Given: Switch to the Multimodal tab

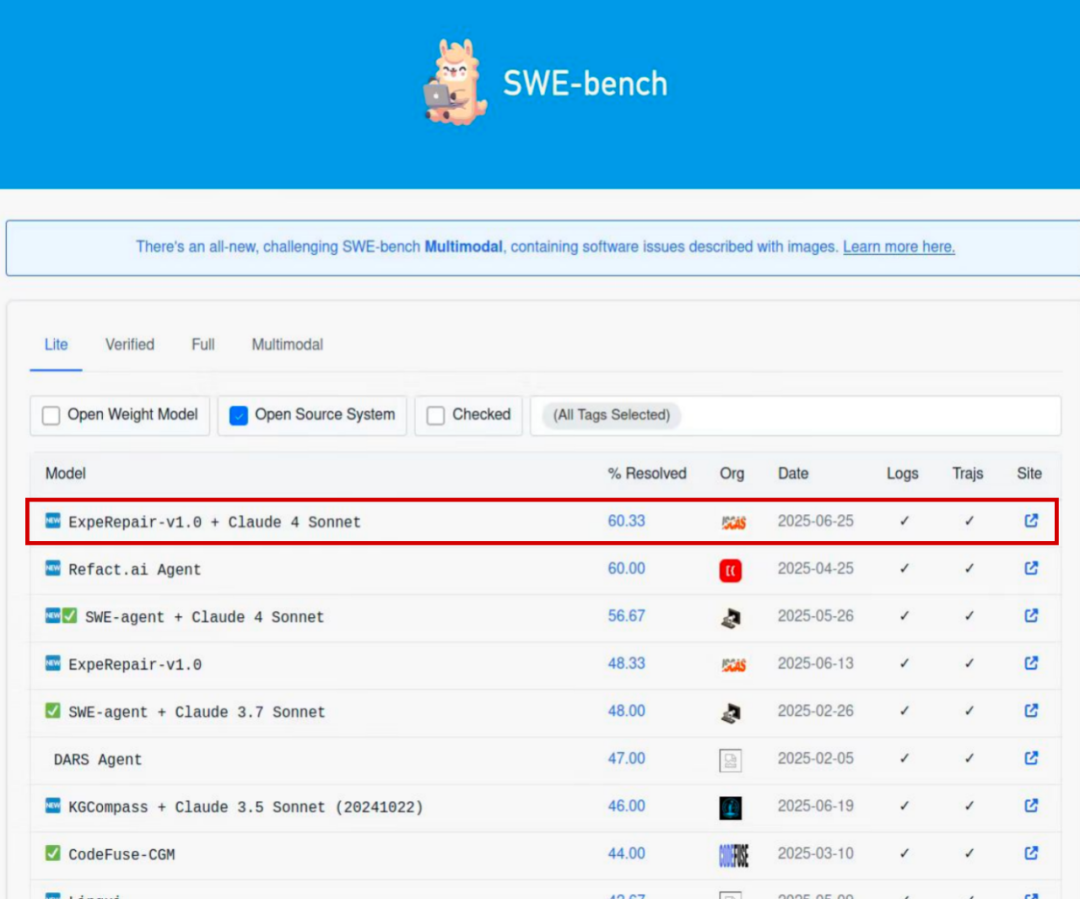Looking at the screenshot, I should click(287, 344).
